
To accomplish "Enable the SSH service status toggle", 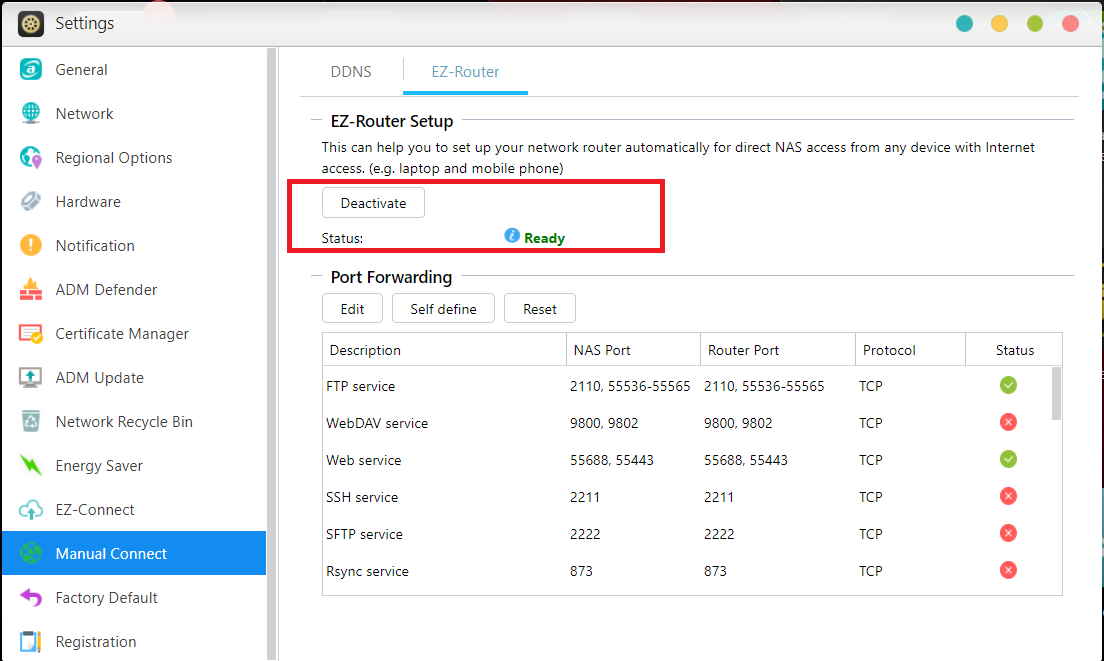I will 1008,496.
